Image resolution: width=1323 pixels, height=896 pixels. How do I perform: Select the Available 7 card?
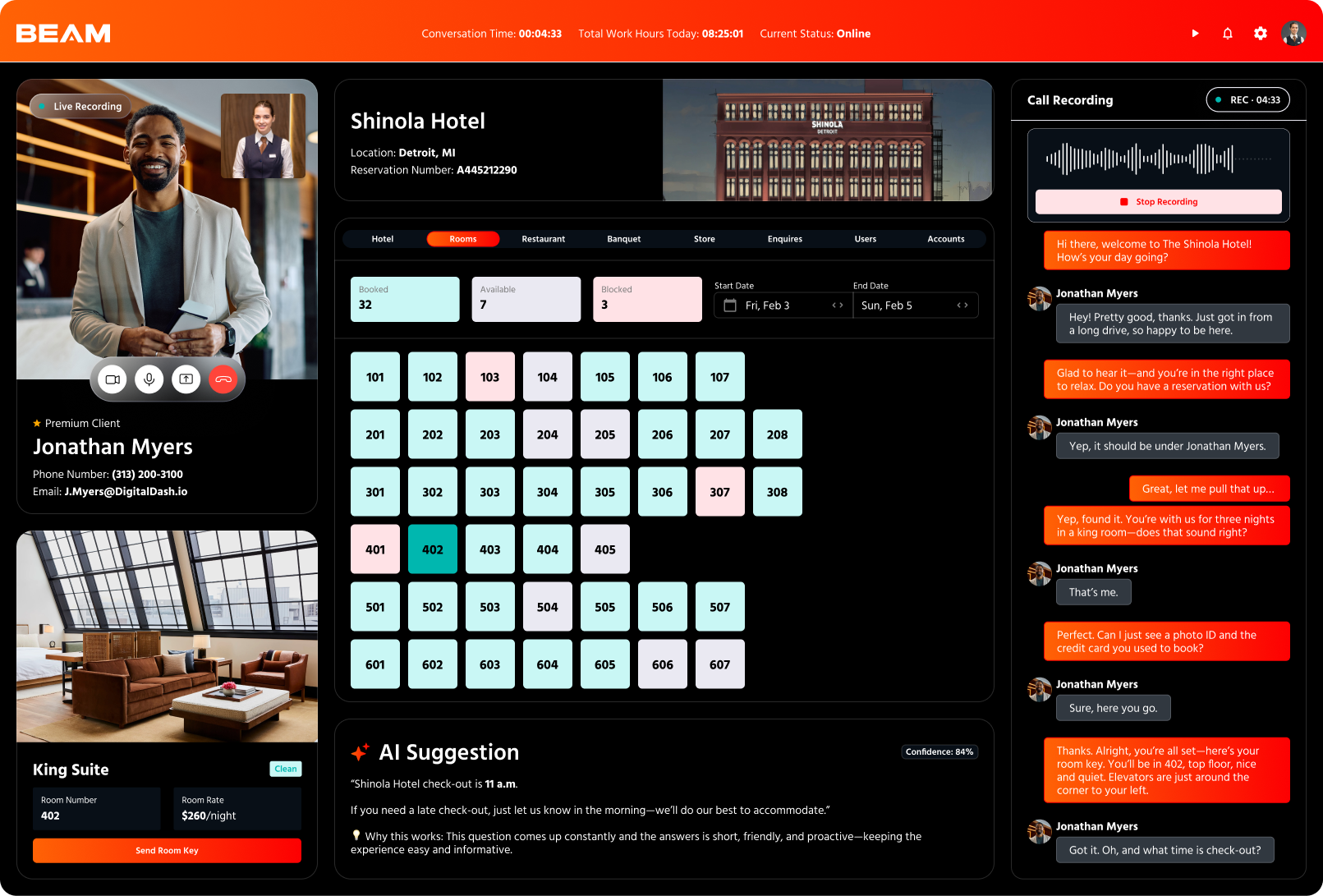pyautogui.click(x=526, y=299)
